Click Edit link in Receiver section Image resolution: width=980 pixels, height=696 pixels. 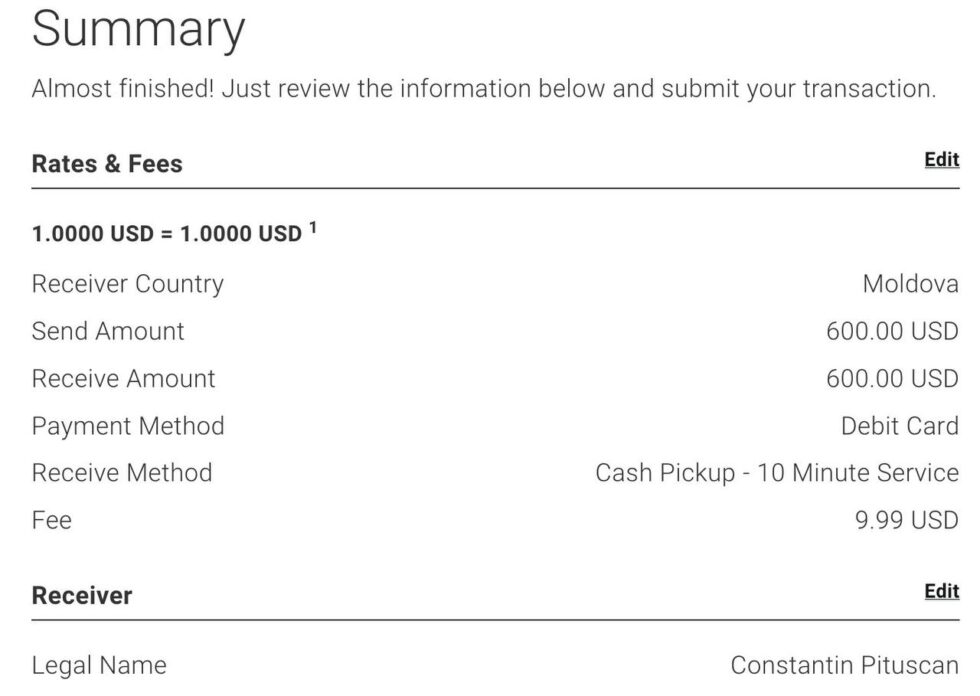(x=941, y=591)
